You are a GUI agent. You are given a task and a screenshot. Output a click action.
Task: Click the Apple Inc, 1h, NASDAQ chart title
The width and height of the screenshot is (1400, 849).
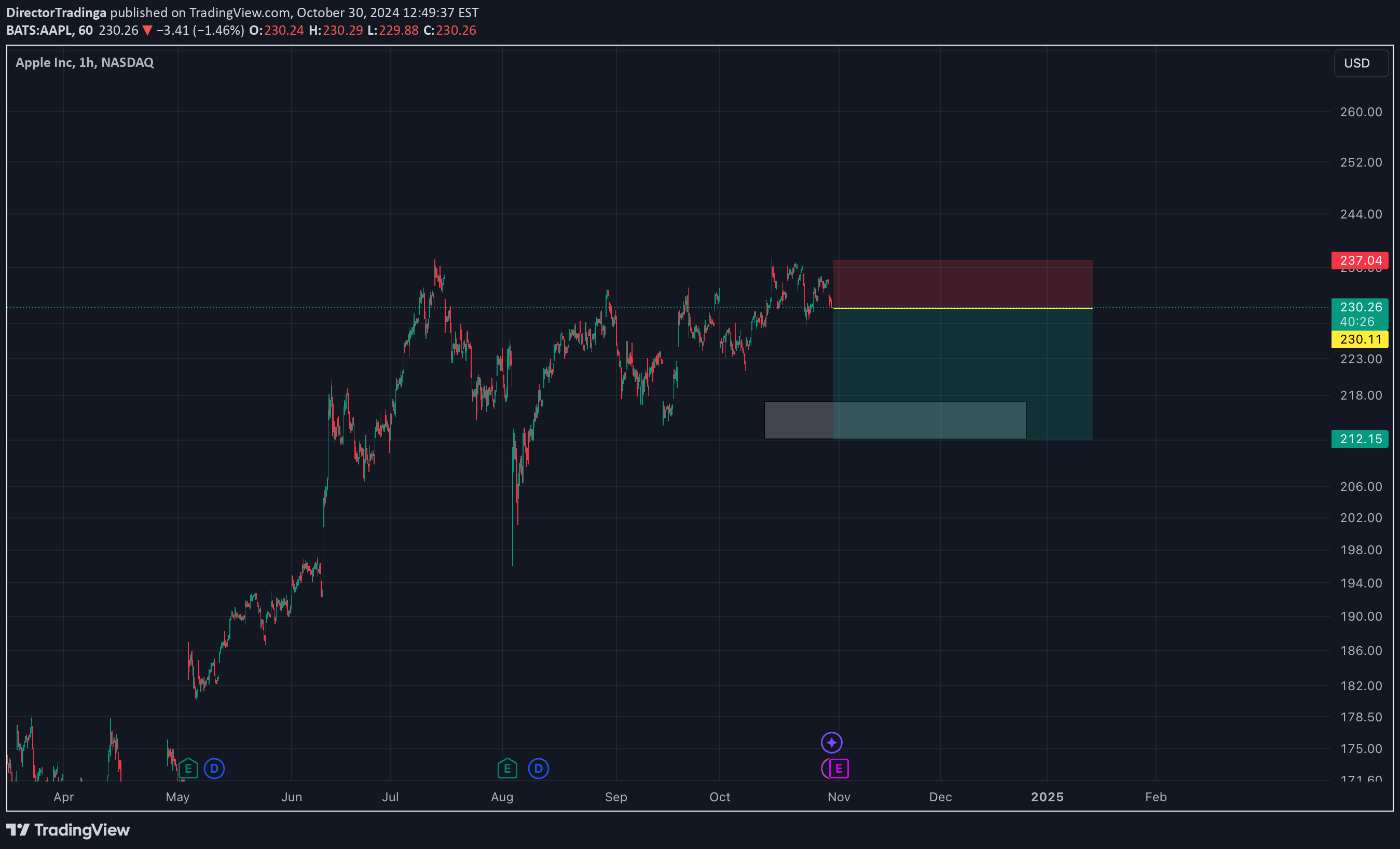point(85,62)
